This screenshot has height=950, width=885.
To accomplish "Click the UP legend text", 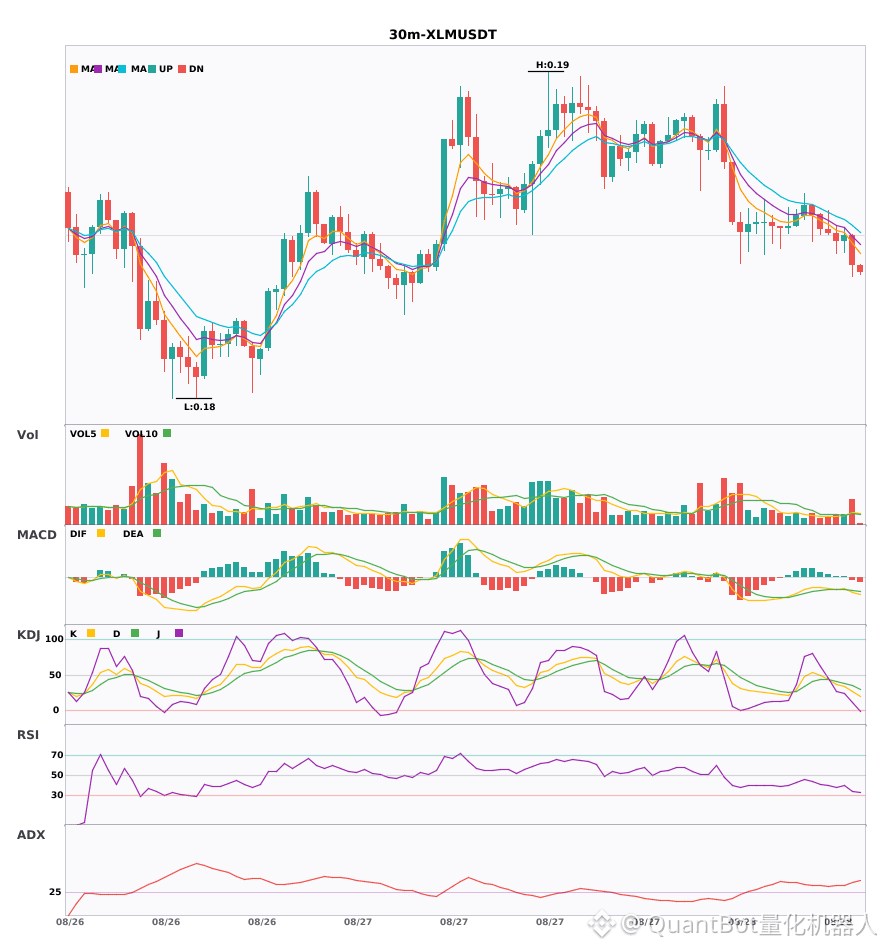I will 166,69.
